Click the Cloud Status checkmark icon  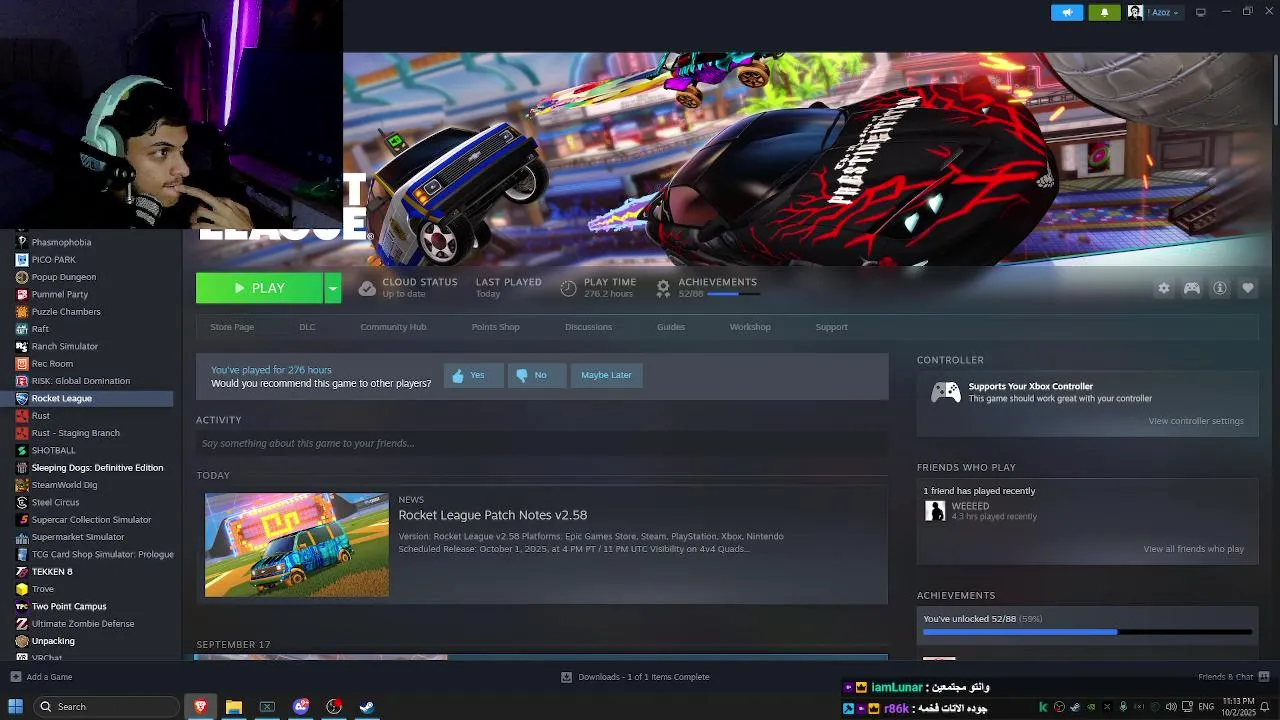pyautogui.click(x=367, y=288)
